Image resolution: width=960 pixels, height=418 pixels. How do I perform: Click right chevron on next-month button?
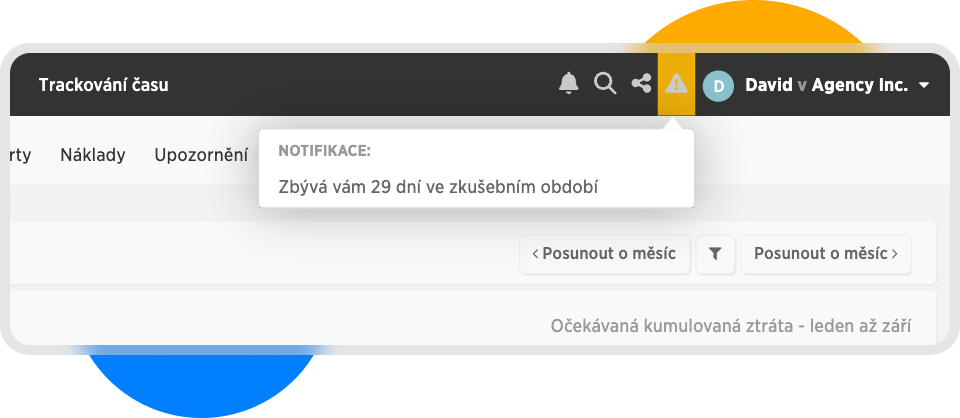[894, 254]
